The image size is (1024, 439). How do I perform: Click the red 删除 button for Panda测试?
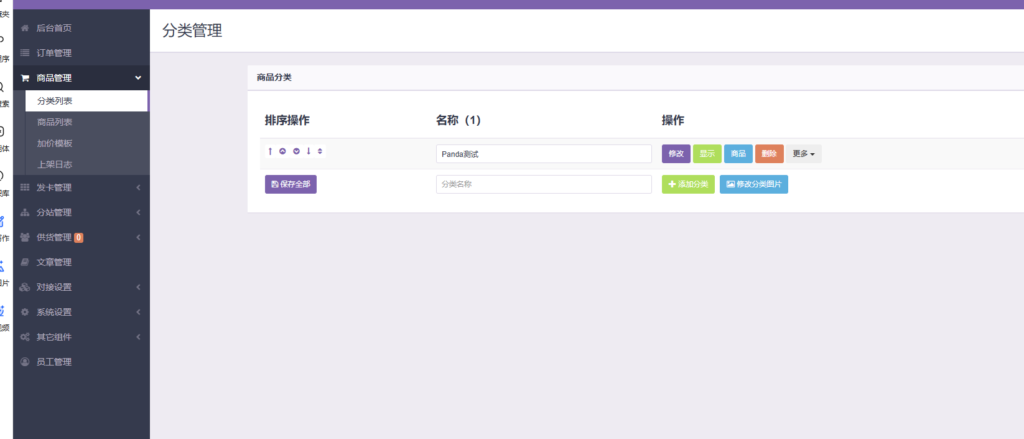pyautogui.click(x=769, y=154)
